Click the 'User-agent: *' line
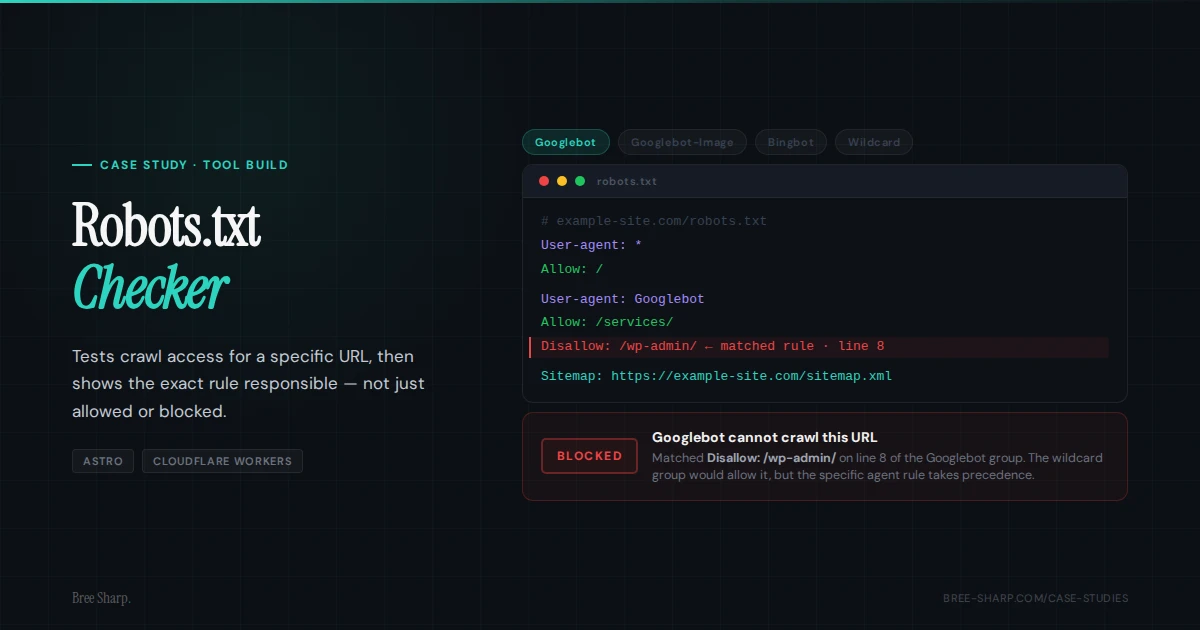 (x=591, y=245)
